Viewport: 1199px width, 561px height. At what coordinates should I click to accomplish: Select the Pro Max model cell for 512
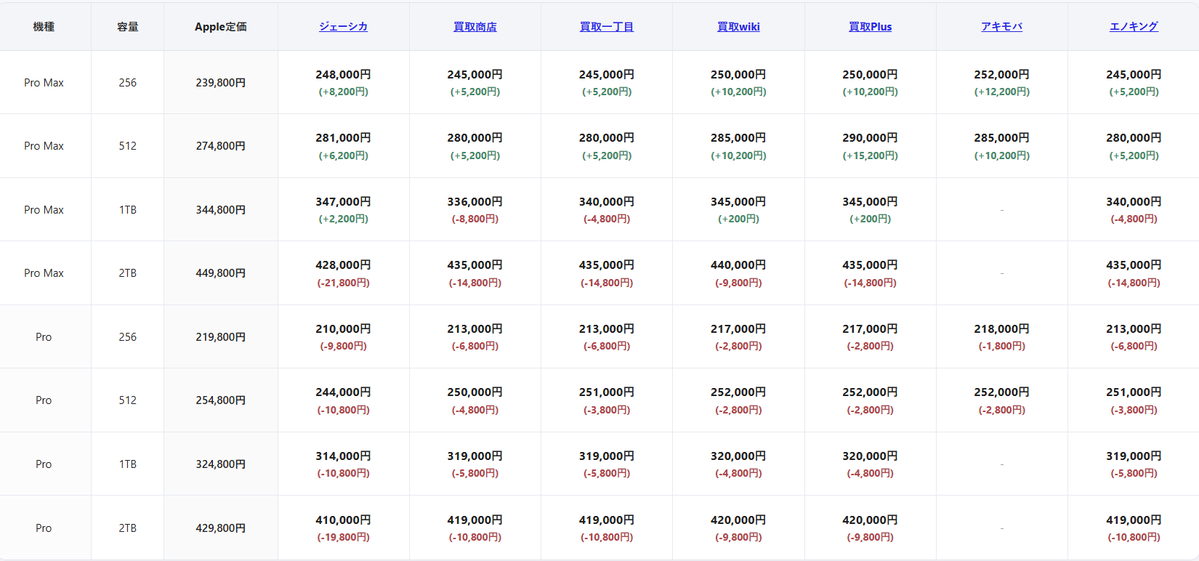(44, 146)
